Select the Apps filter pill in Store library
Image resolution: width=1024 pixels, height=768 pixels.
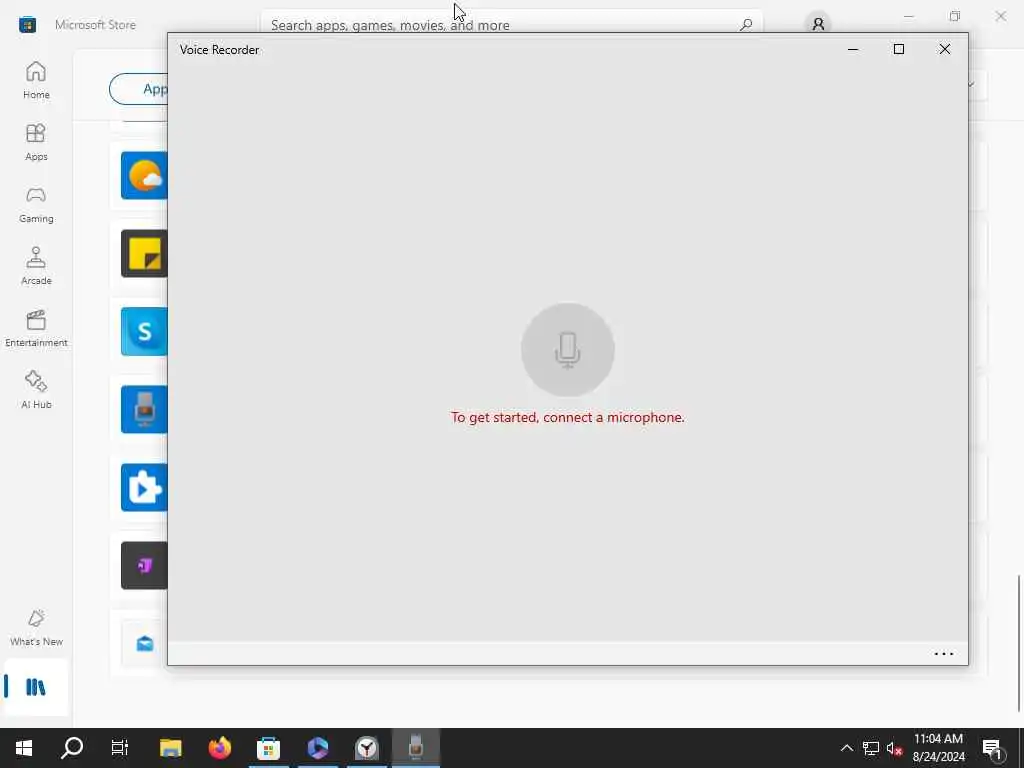[x=138, y=89]
